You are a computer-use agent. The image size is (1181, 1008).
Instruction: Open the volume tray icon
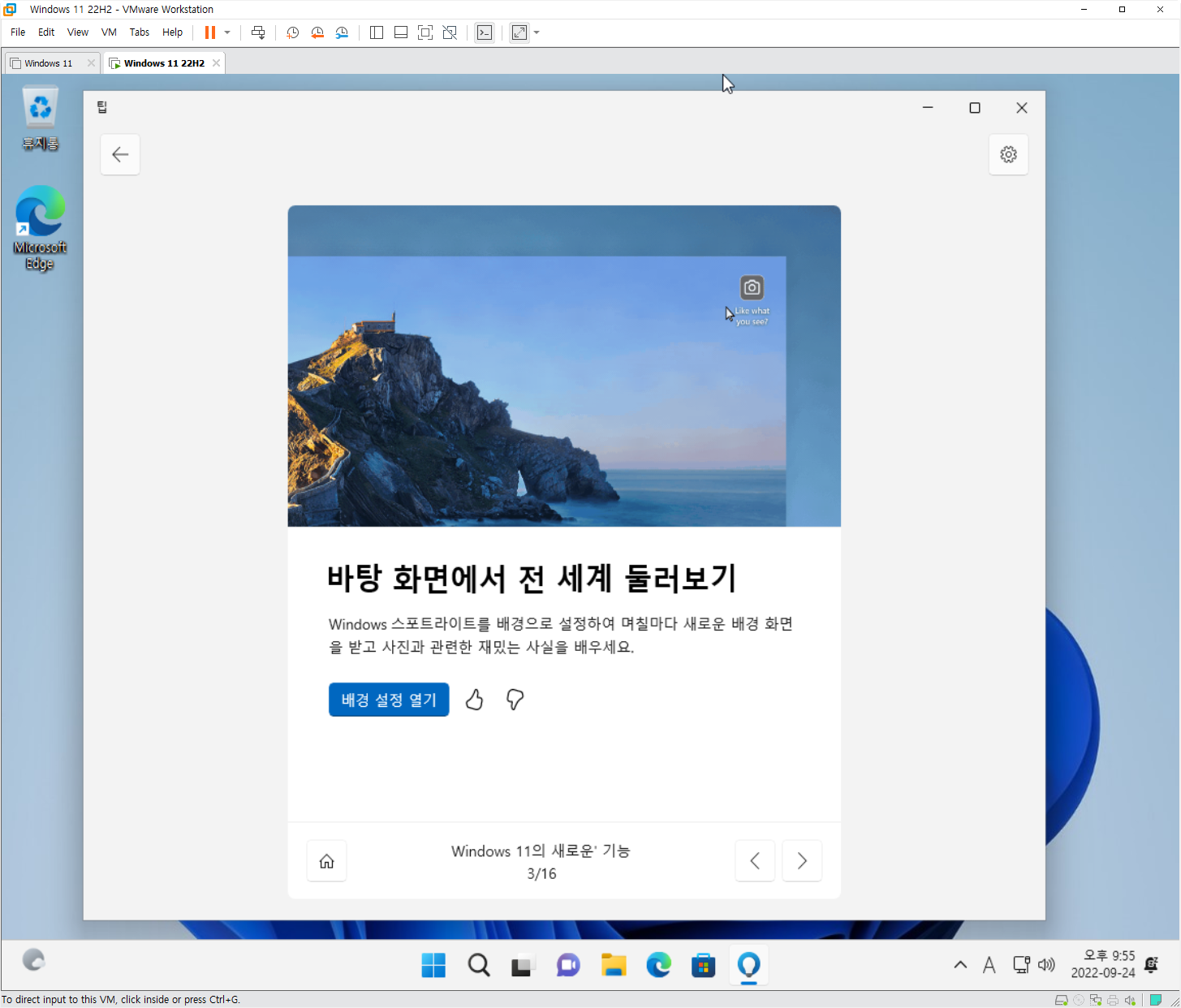pyautogui.click(x=1046, y=965)
